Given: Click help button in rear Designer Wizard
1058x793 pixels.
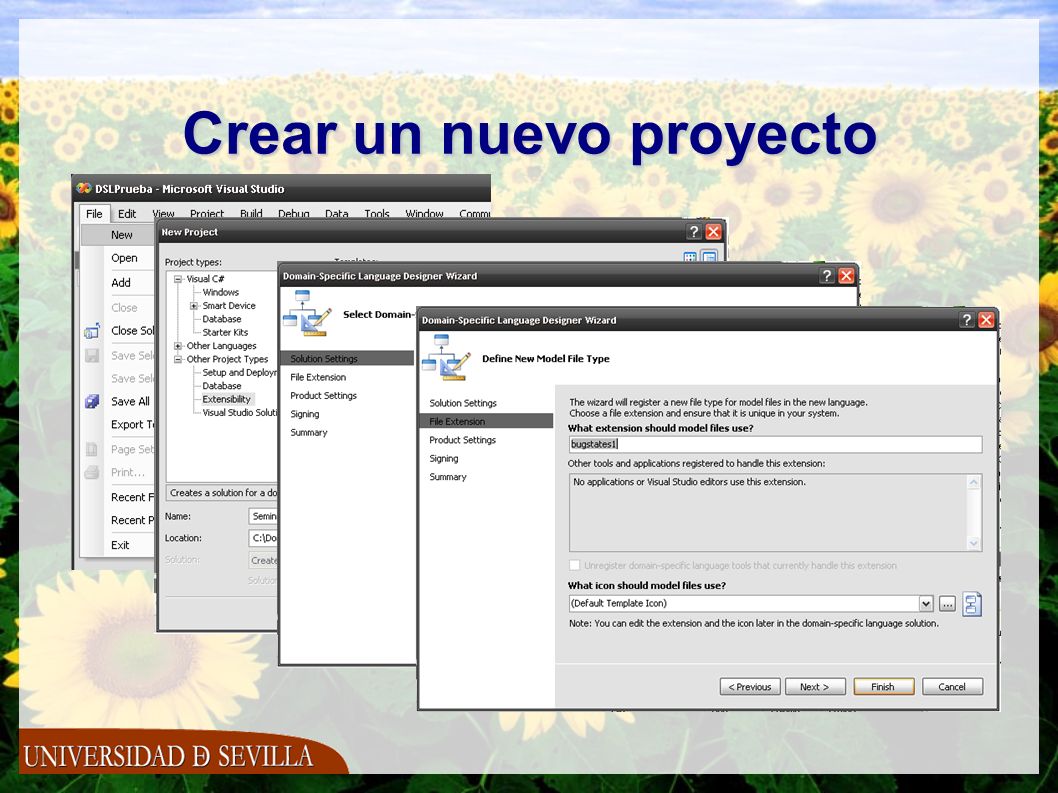Looking at the screenshot, I should (827, 275).
